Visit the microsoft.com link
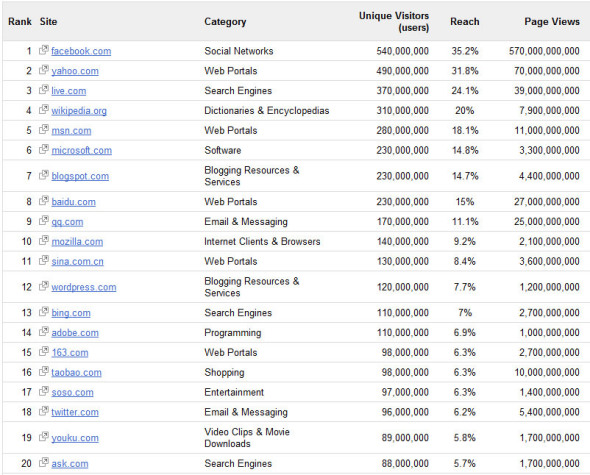 pos(82,151)
